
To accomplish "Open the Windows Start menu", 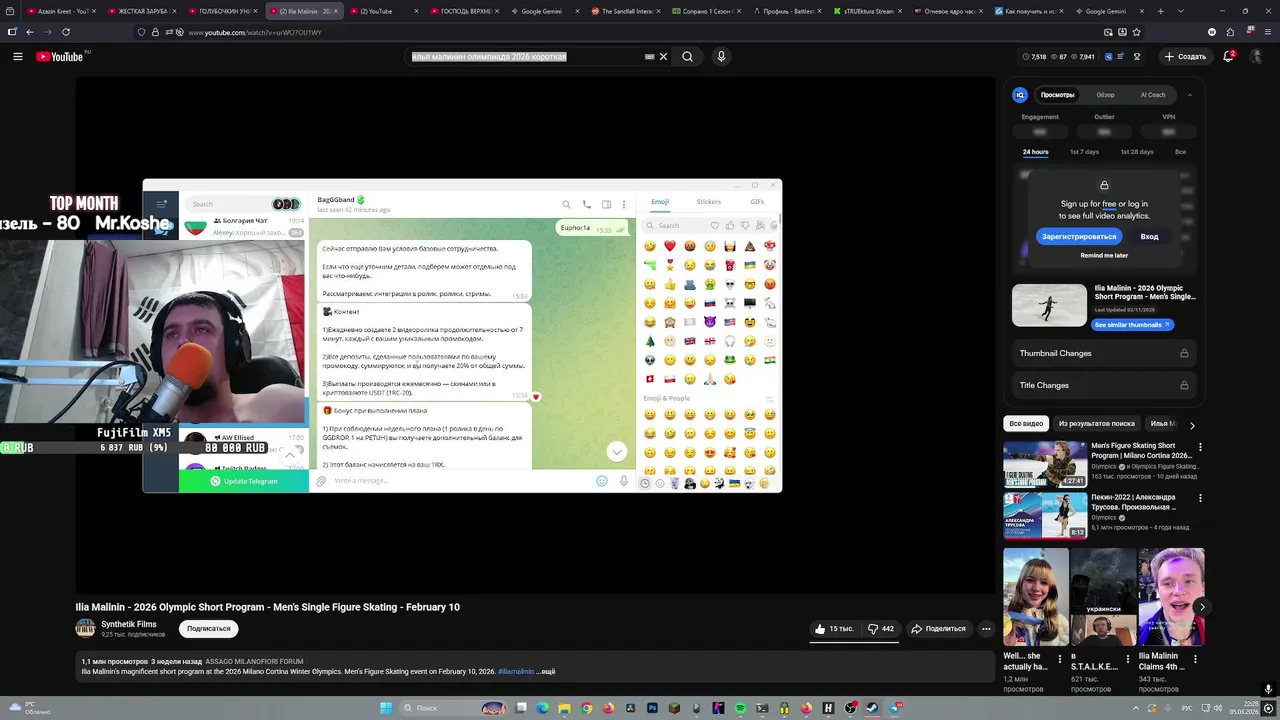I will tap(386, 708).
